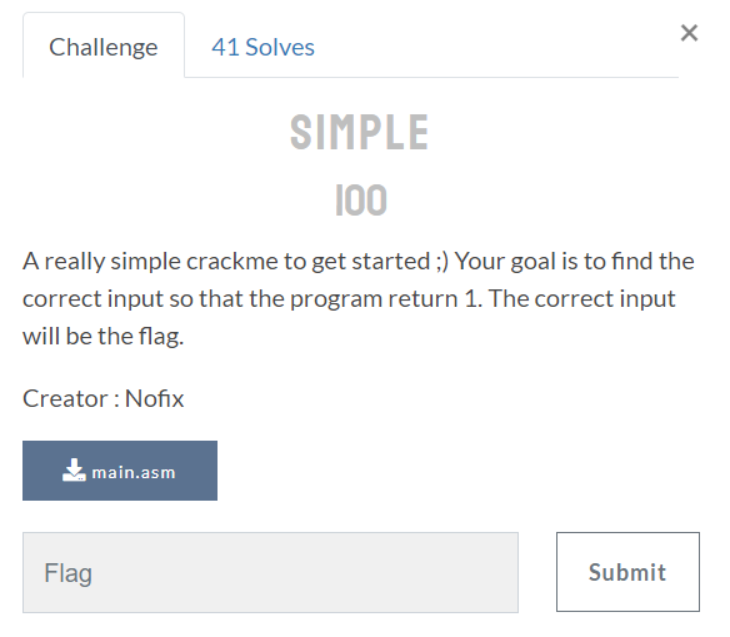The height and width of the screenshot is (637, 730).
Task: Submit the flag answer
Action: [x=628, y=572]
